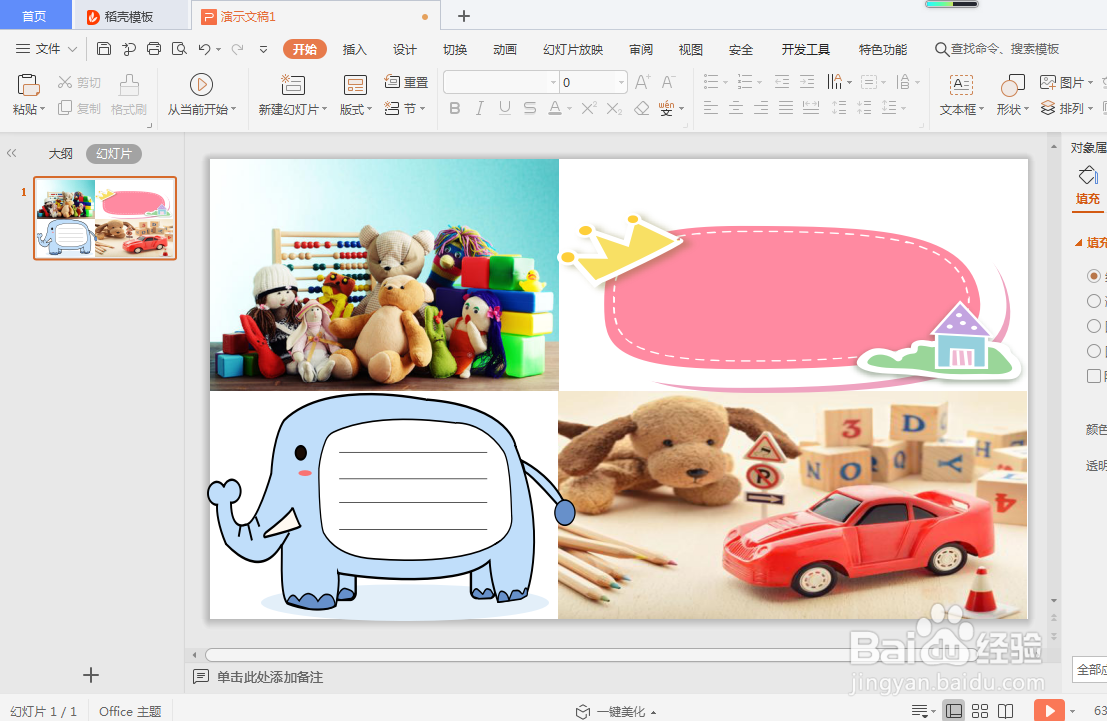1107x721 pixels.
Task: Toggle Italic formatting
Action: 480,108
